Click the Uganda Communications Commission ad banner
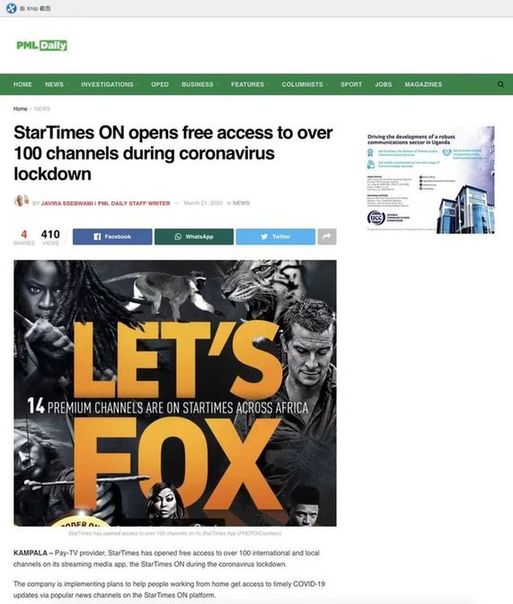 click(430, 180)
